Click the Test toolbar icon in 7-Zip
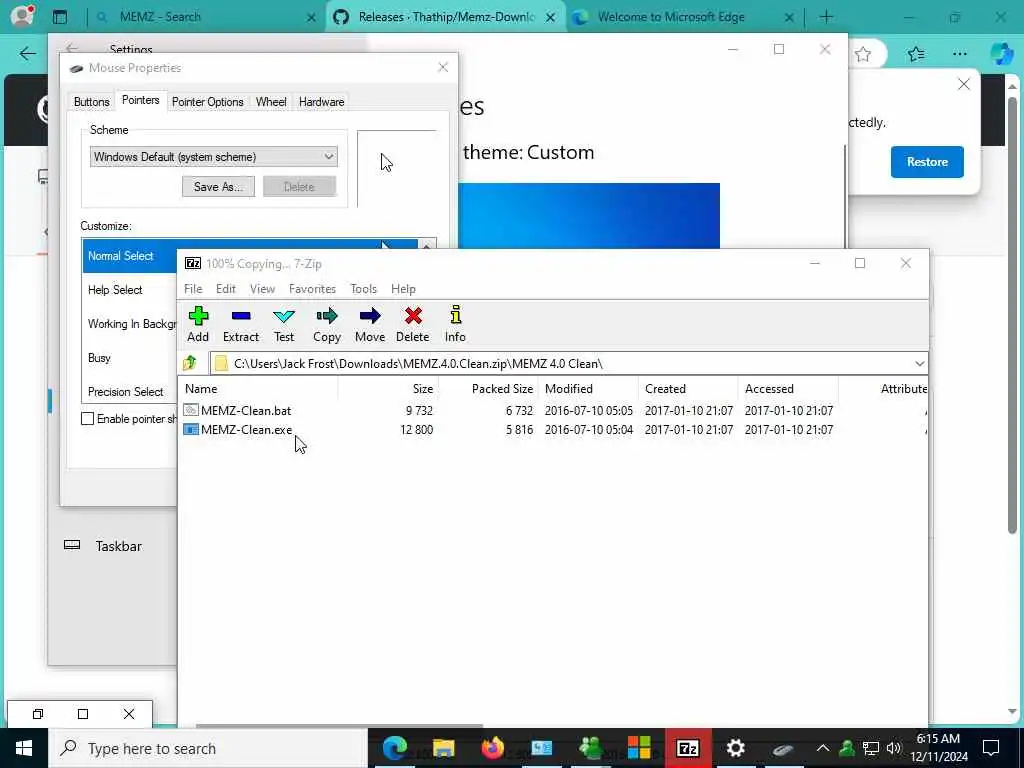The height and width of the screenshot is (768, 1024). click(x=283, y=324)
